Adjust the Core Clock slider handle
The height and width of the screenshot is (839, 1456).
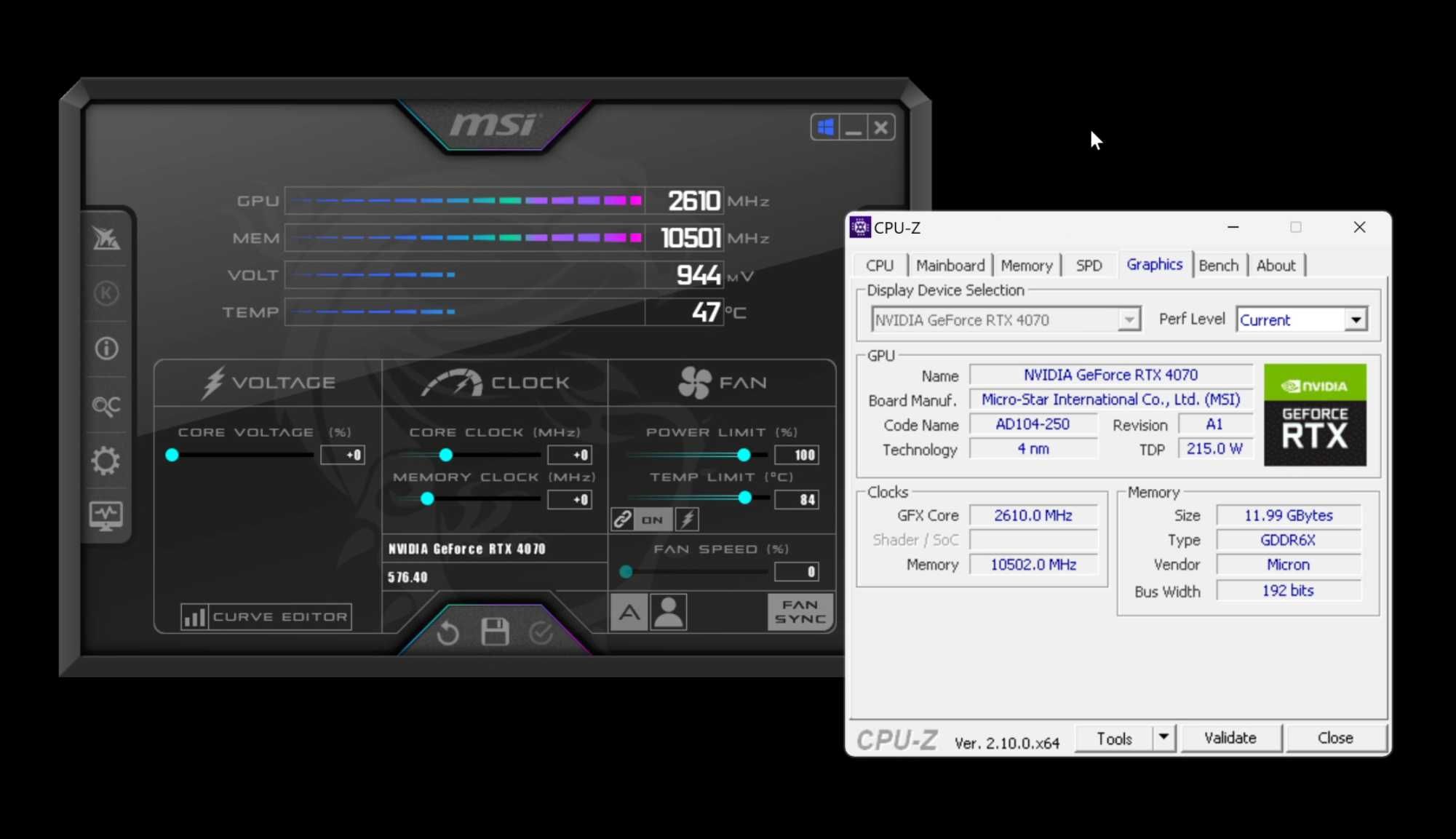[446, 455]
